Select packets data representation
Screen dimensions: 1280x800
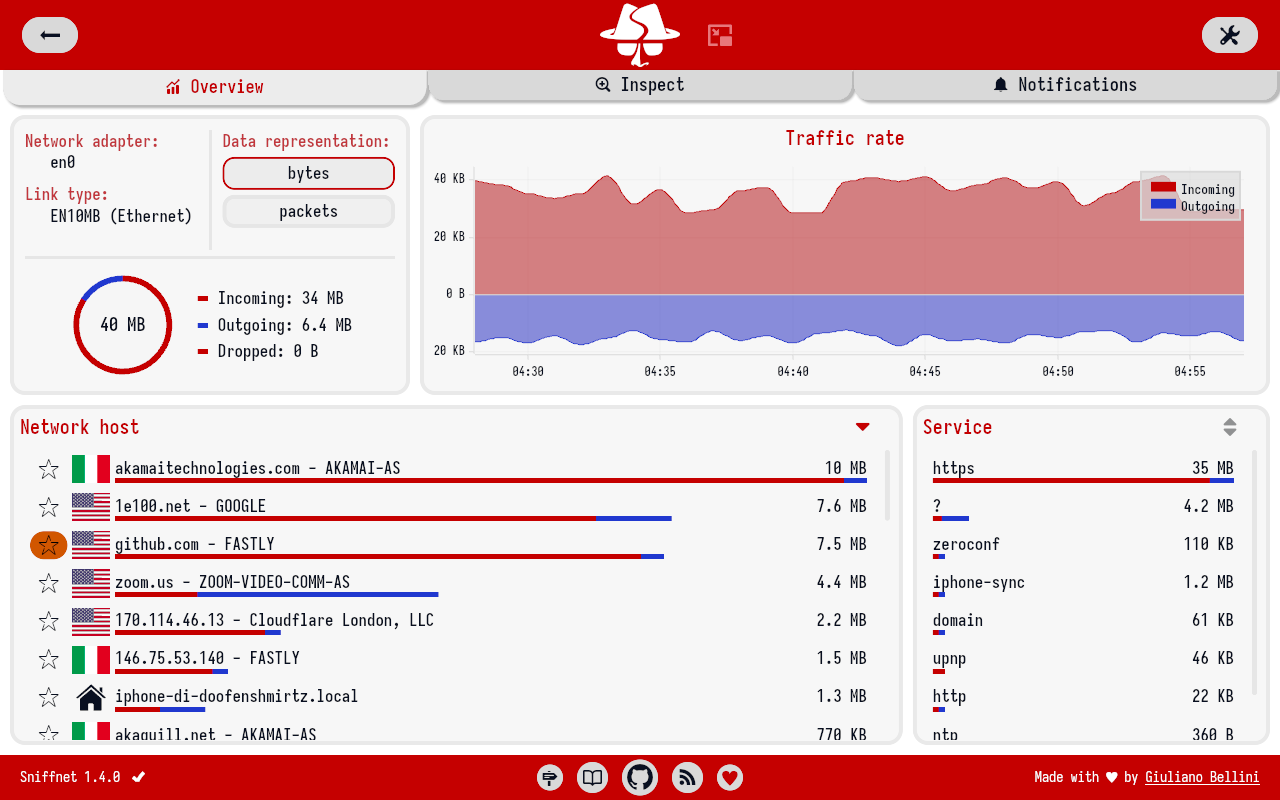[308, 211]
